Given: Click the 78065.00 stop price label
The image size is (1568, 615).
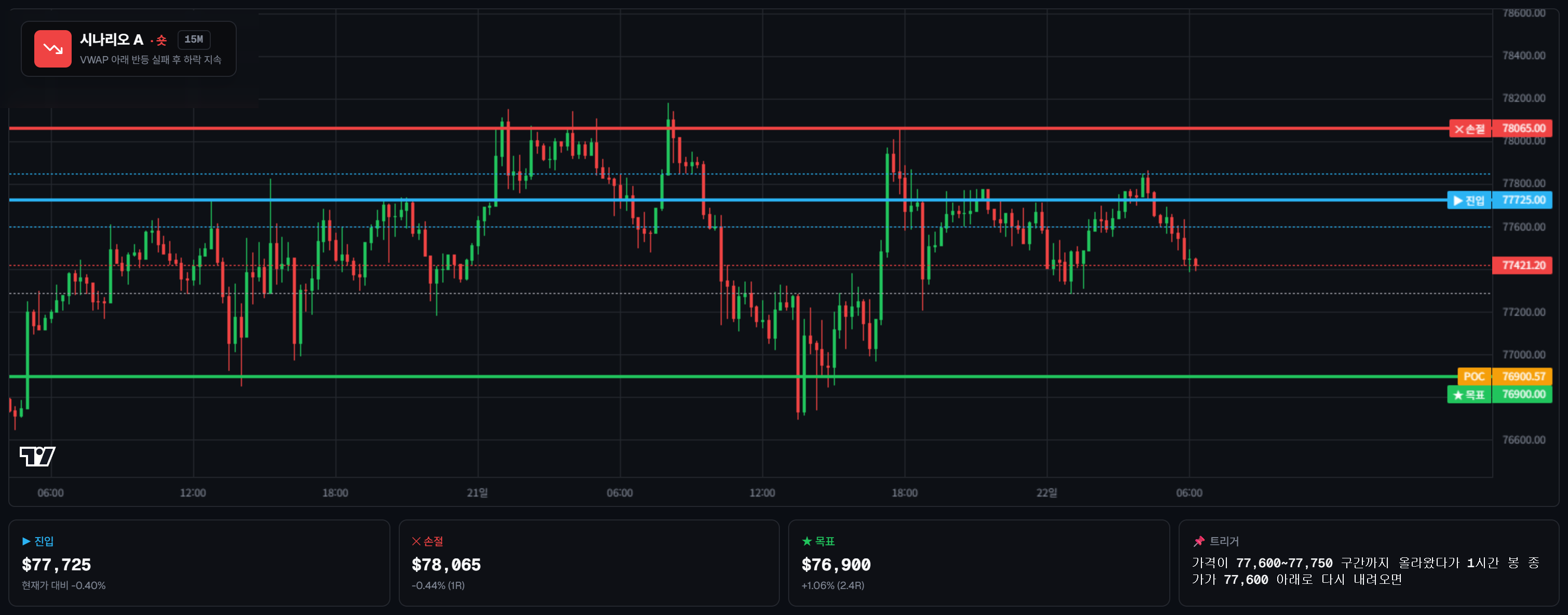Looking at the screenshot, I should coord(1522,128).
